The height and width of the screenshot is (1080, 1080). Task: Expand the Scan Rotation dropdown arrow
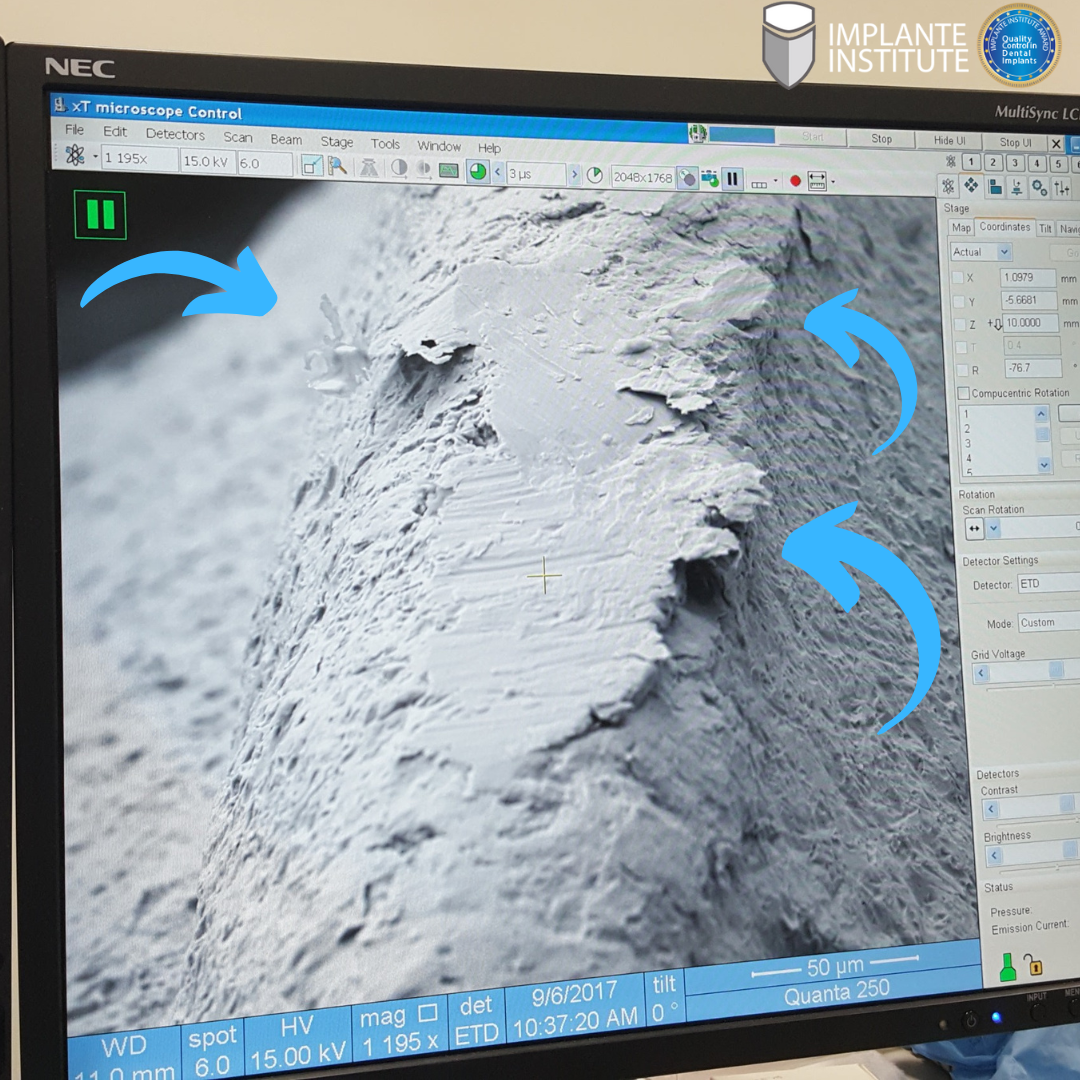(993, 528)
